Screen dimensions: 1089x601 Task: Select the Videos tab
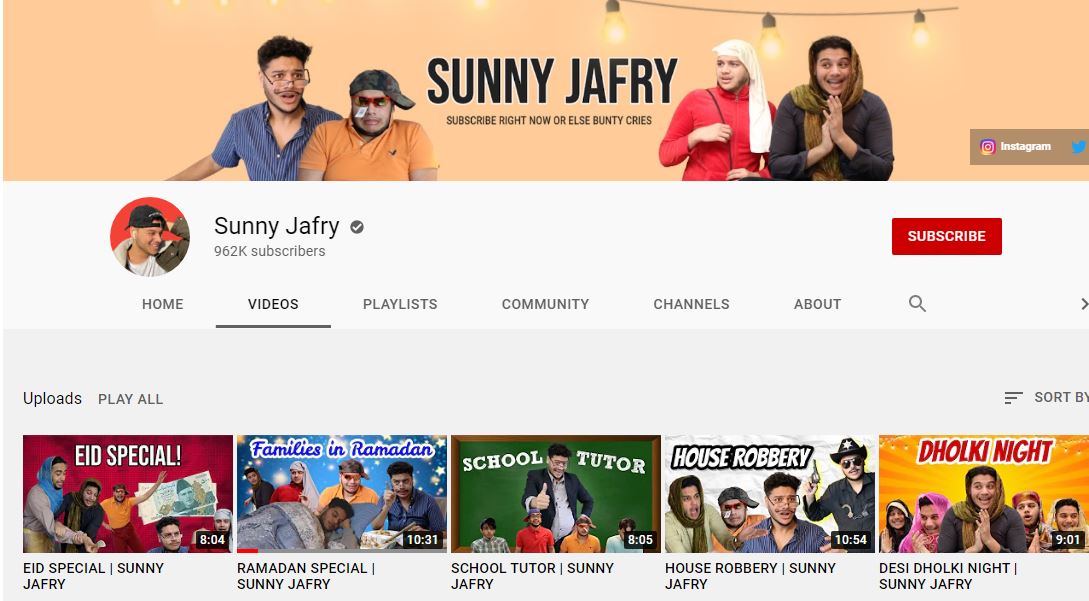click(x=273, y=304)
